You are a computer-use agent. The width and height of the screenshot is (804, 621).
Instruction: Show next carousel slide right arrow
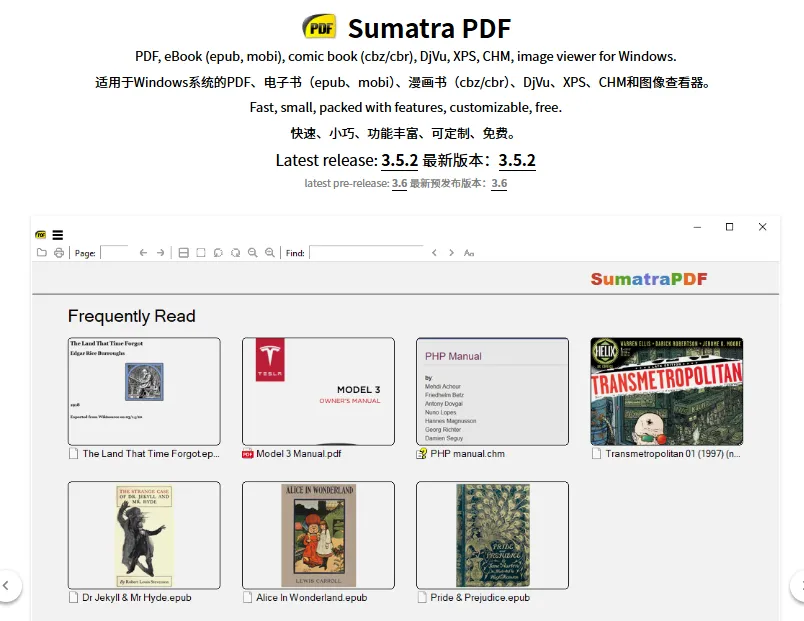click(798, 585)
